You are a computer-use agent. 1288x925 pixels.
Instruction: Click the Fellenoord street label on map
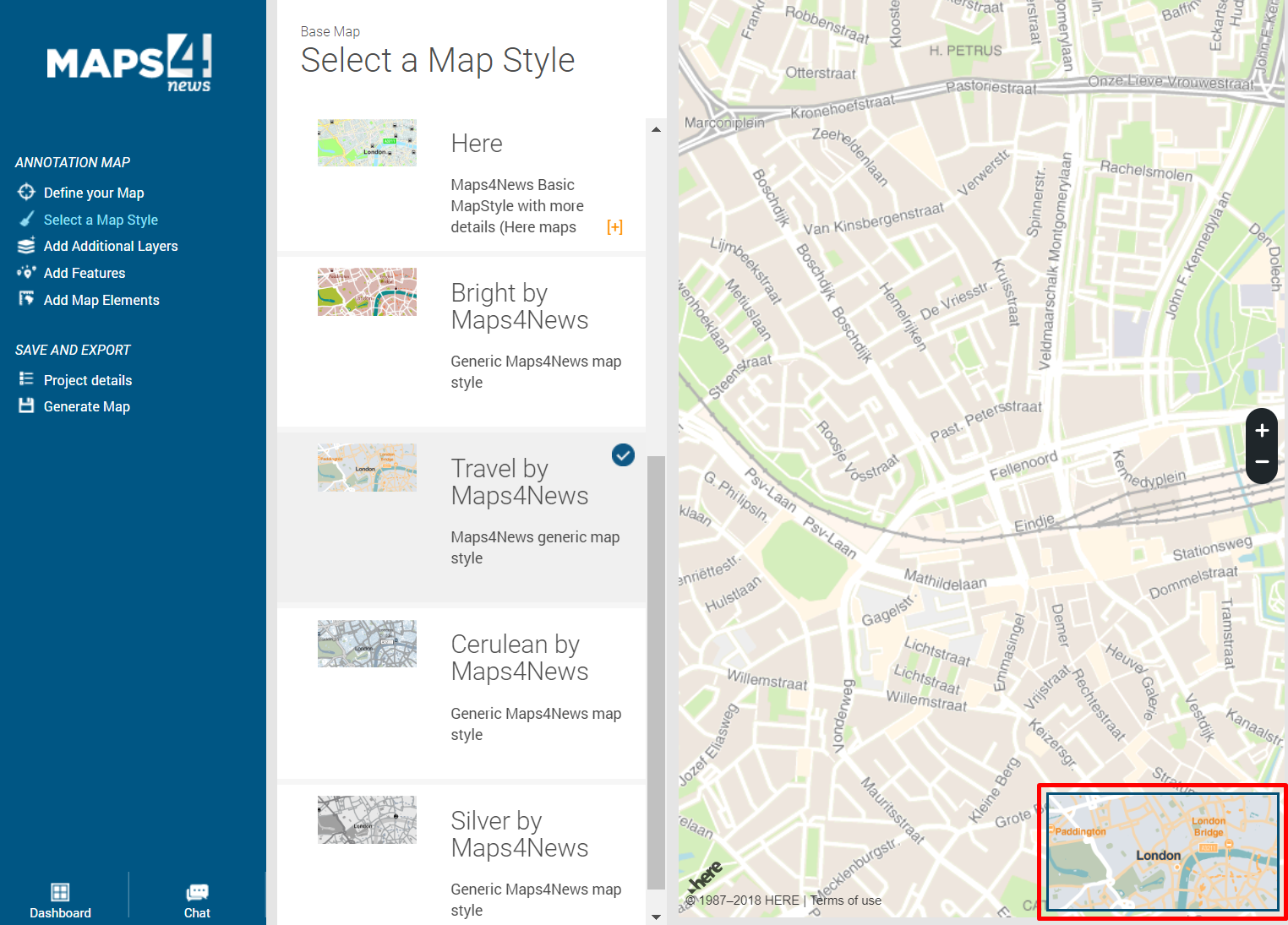click(x=1023, y=465)
